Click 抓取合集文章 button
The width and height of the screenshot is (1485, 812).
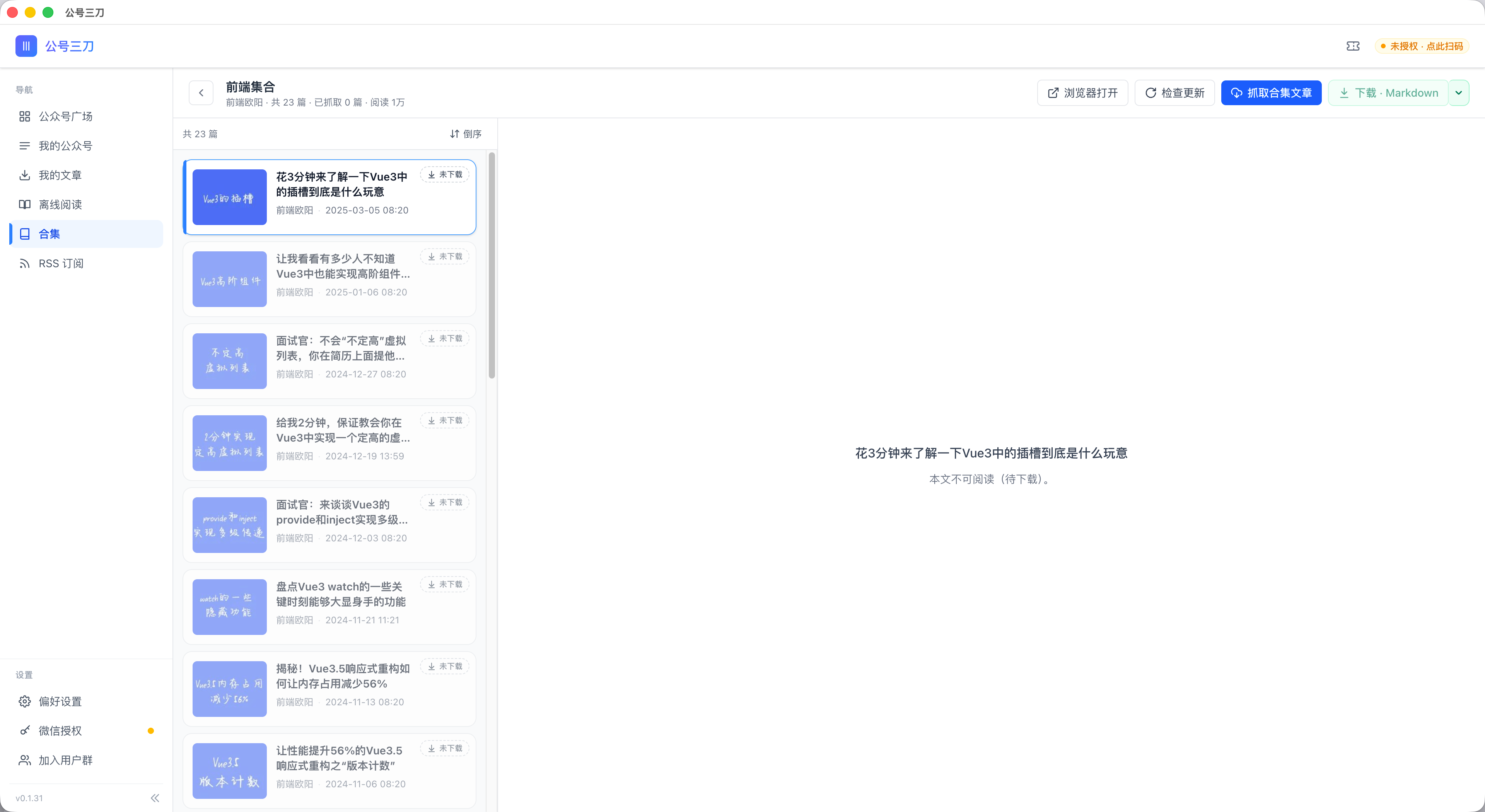[1271, 93]
